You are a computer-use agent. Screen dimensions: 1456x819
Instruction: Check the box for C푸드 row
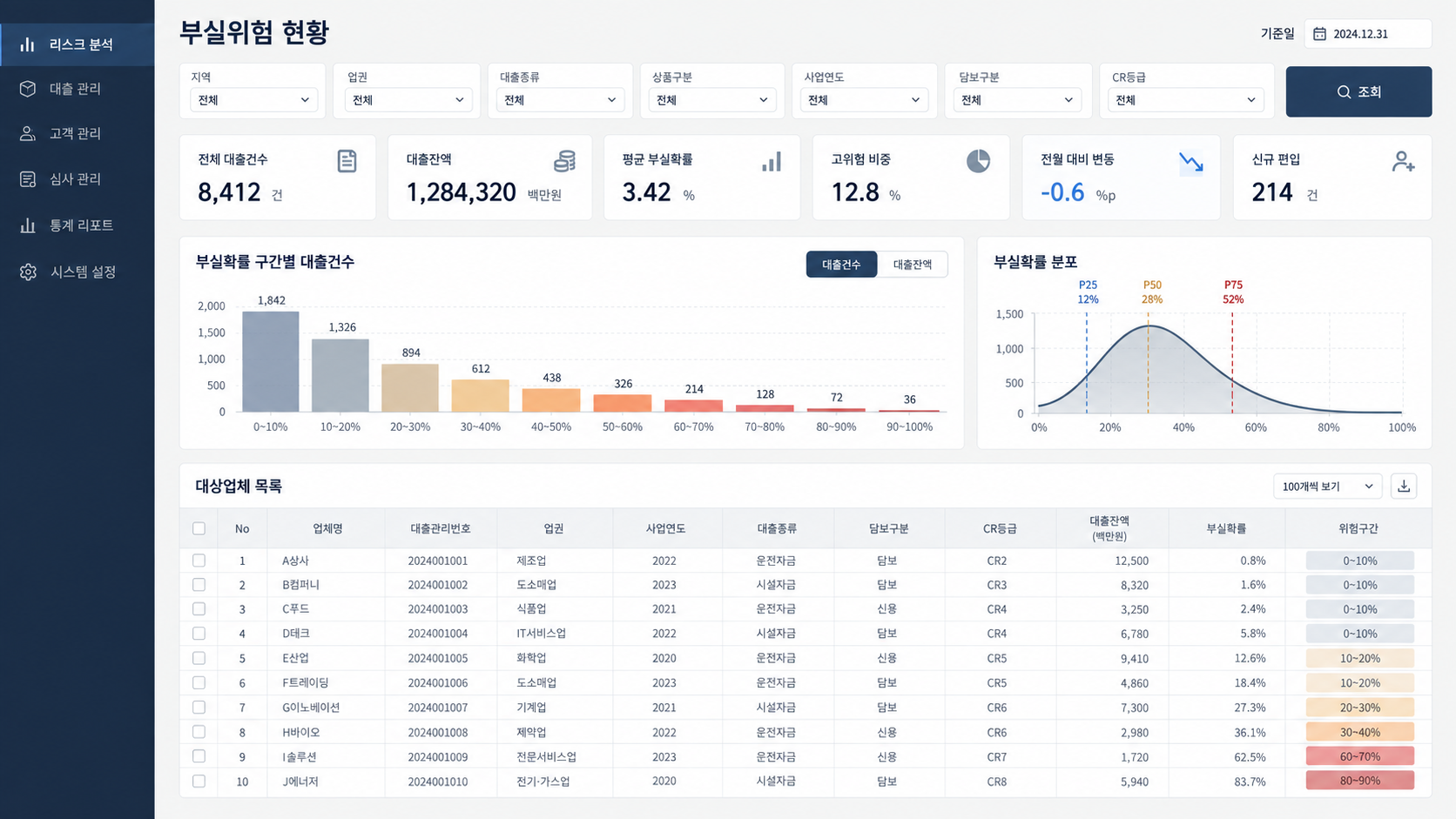[199, 609]
